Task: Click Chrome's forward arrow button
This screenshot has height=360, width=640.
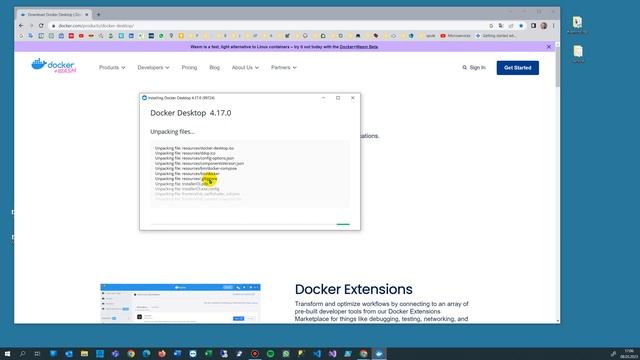Action: pos(31,25)
